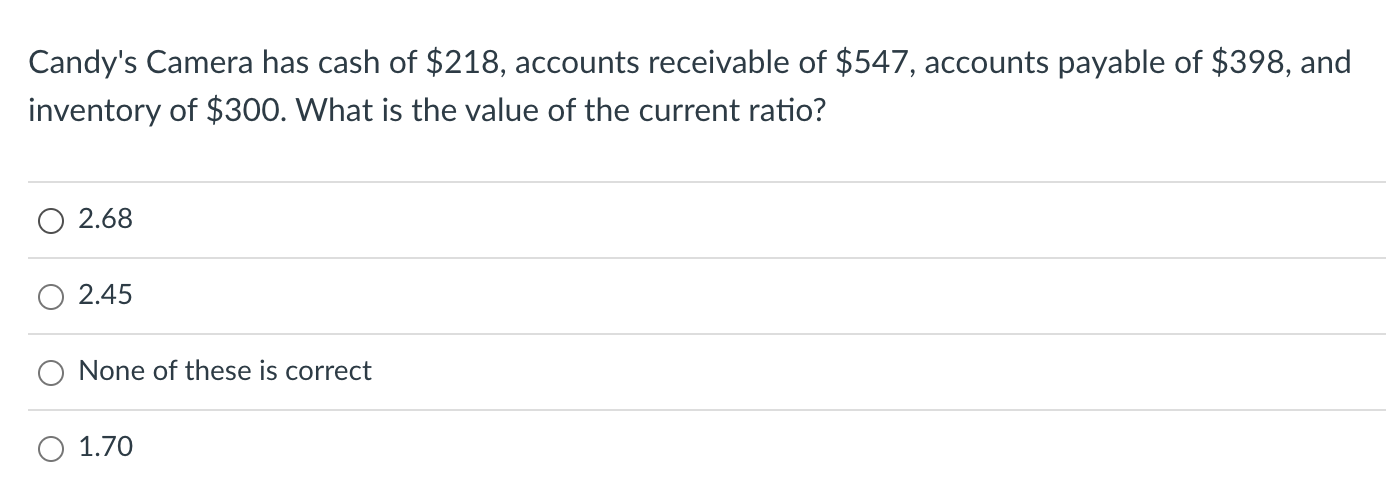
Task: Mark the 'None of these is correct' radio circle
Action: [52, 373]
